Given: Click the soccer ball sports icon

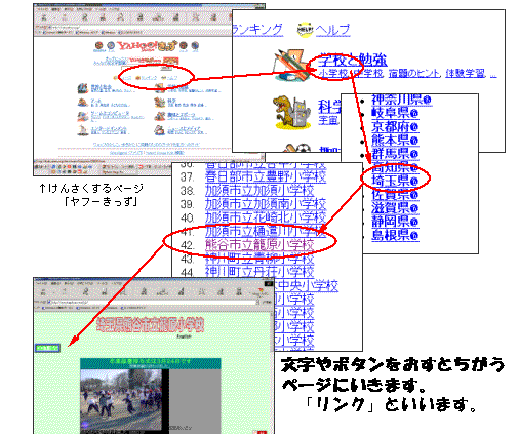Looking at the screenshot, I should click(303, 149).
